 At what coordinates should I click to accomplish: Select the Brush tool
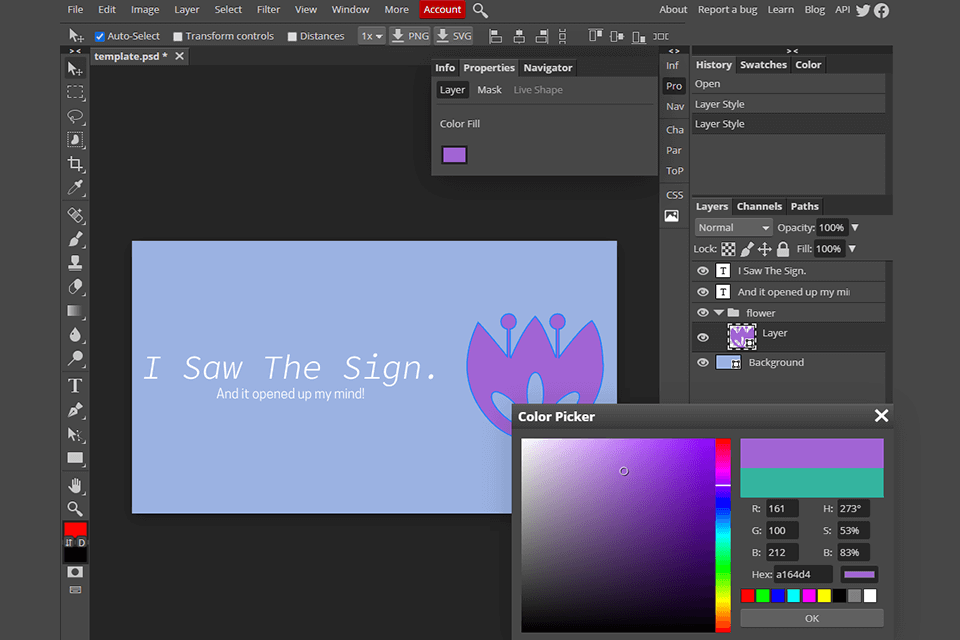(x=75, y=239)
